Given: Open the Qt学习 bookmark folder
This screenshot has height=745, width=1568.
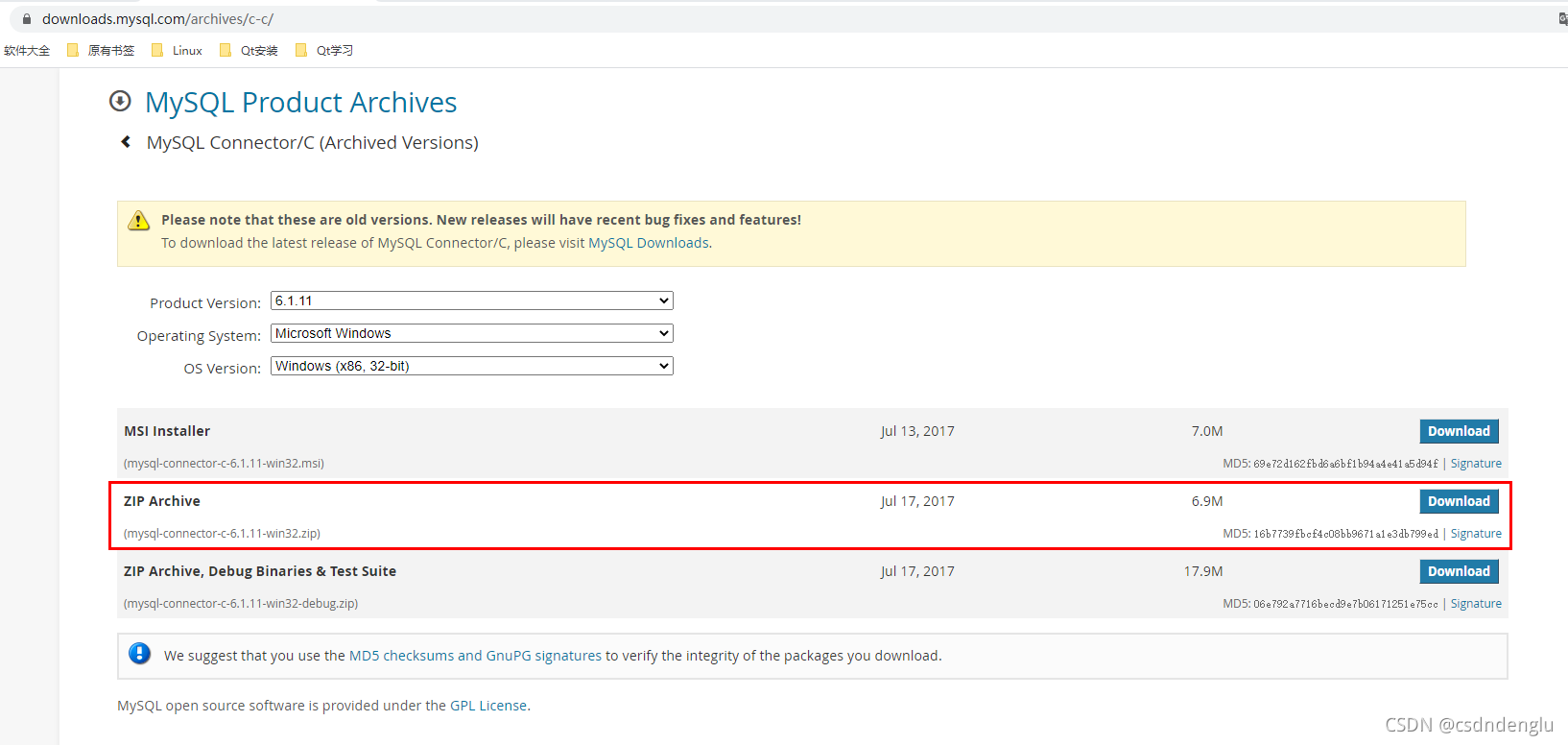Looking at the screenshot, I should pos(324,51).
